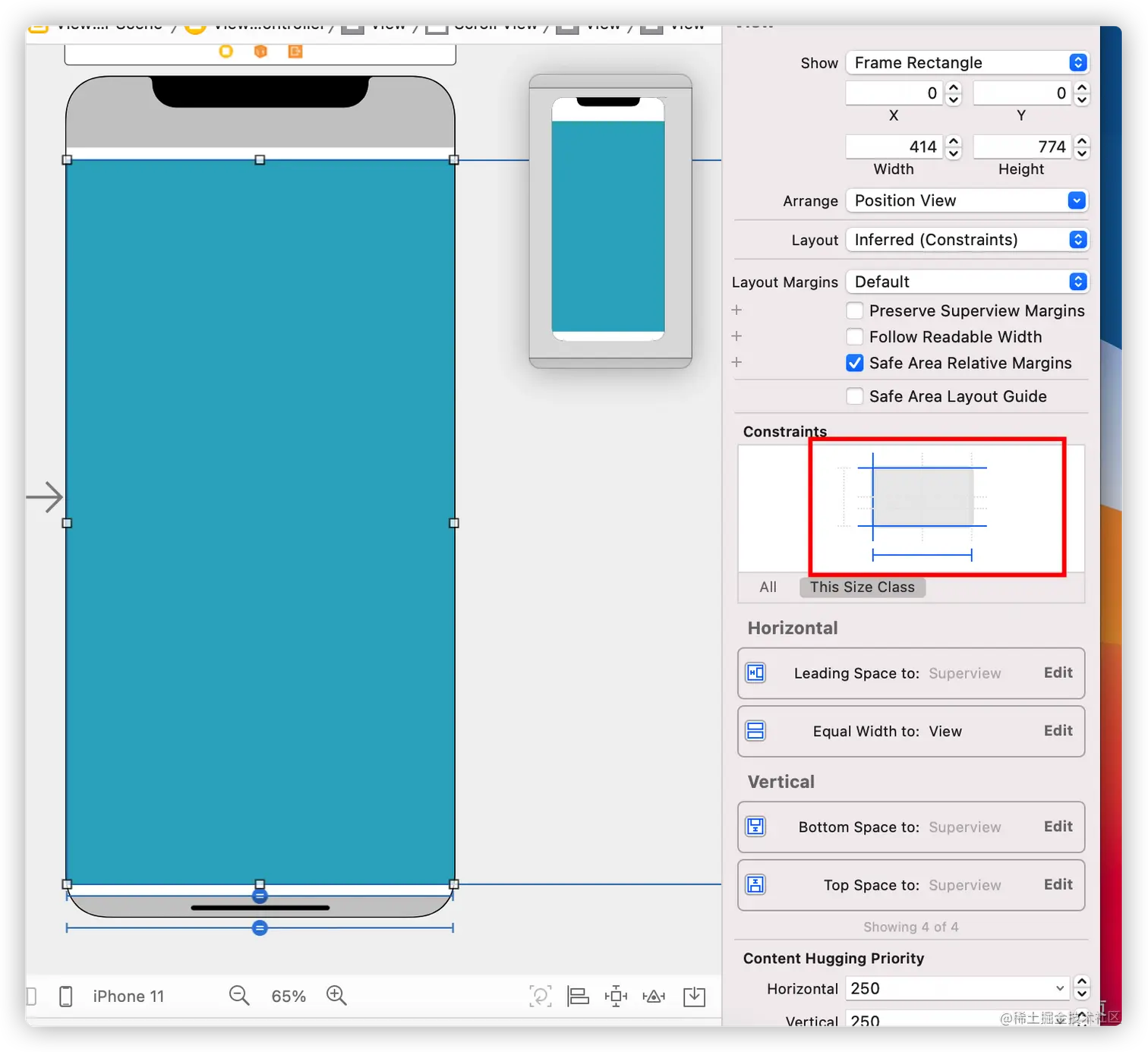Click the top-center resize handle of the view
The width and height of the screenshot is (1148, 1052).
[260, 160]
